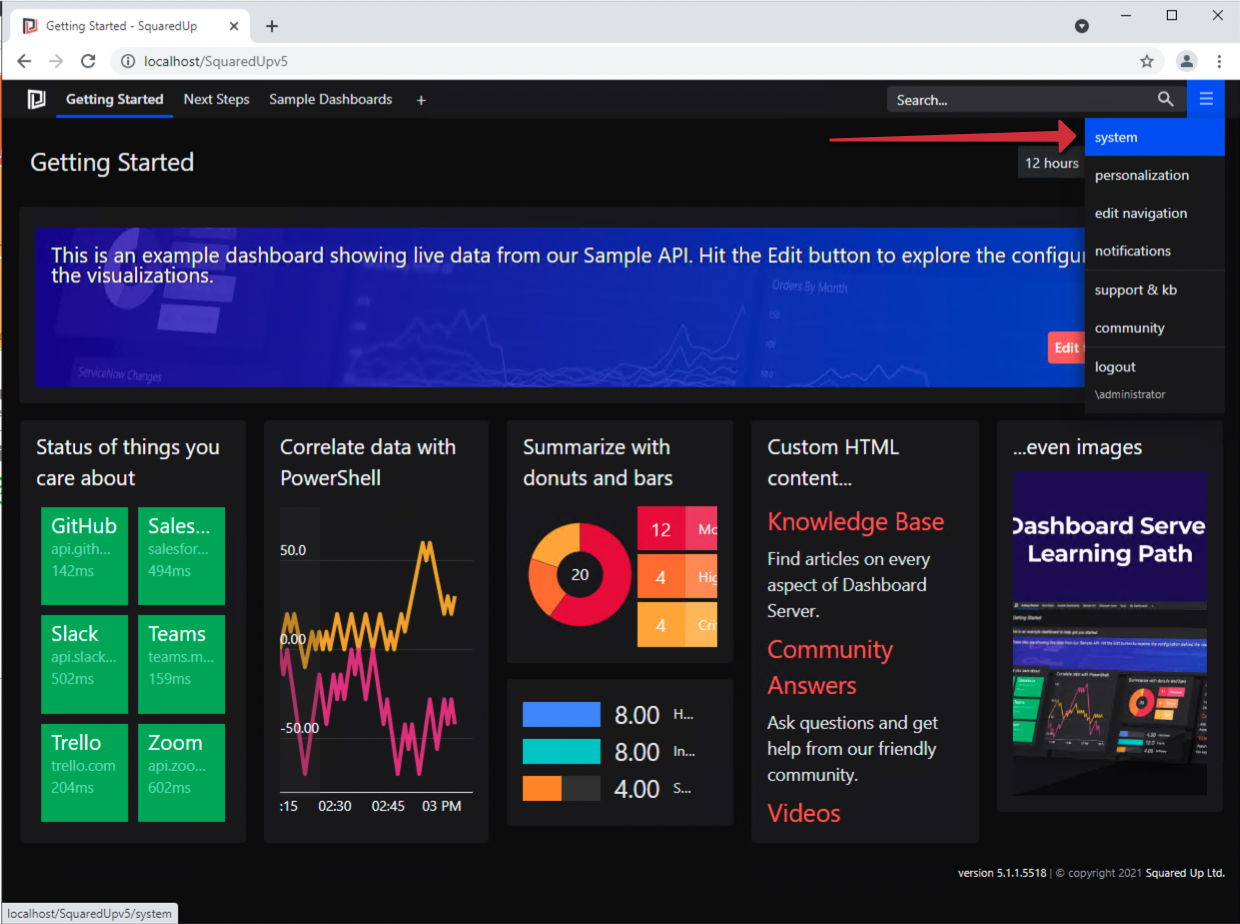This screenshot has width=1240, height=924.
Task: Open the 12 hours timeframe selector
Action: coord(1051,163)
